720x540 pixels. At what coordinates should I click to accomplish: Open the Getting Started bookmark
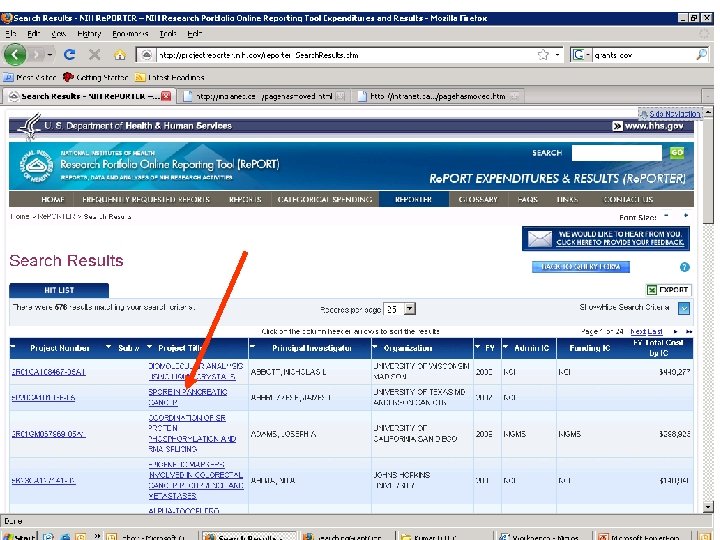pos(95,77)
